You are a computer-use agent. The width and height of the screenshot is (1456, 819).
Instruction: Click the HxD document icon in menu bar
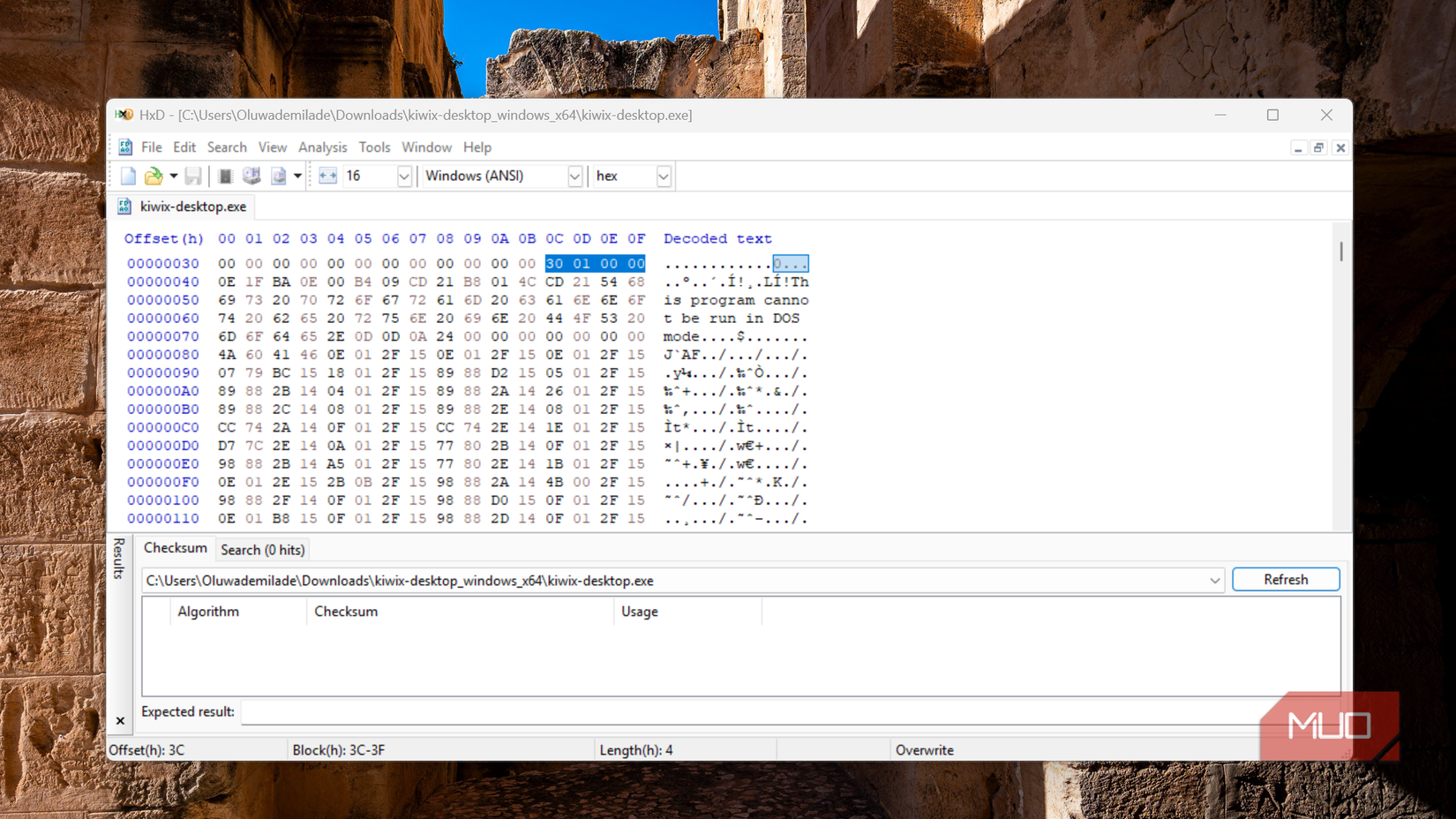(125, 147)
